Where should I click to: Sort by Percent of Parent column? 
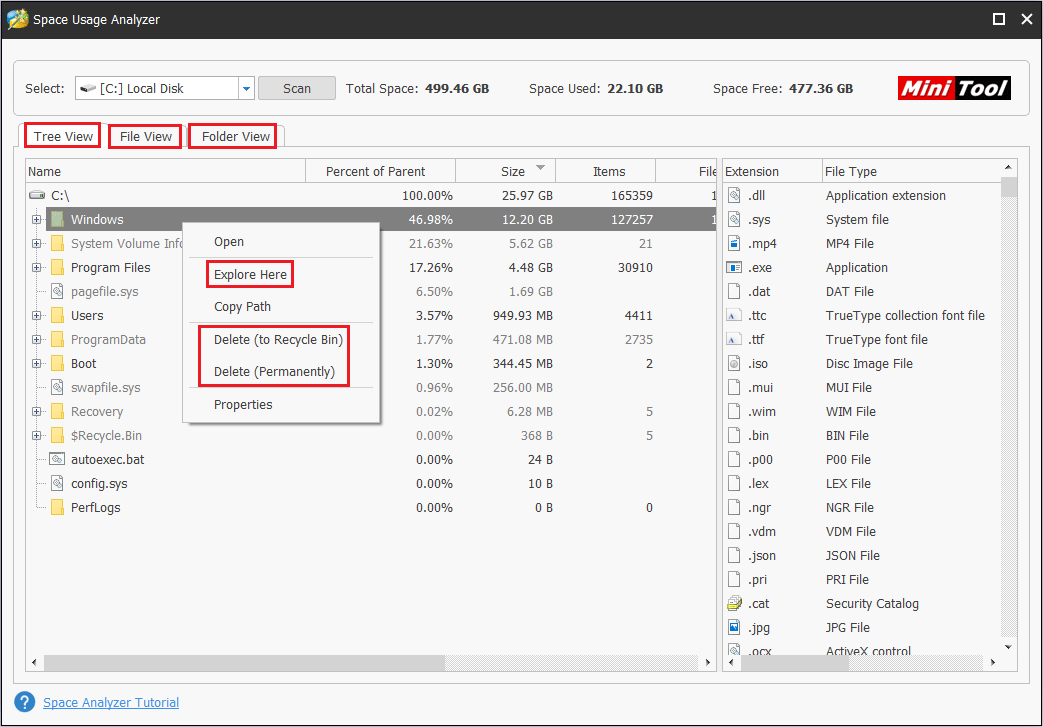tap(380, 171)
